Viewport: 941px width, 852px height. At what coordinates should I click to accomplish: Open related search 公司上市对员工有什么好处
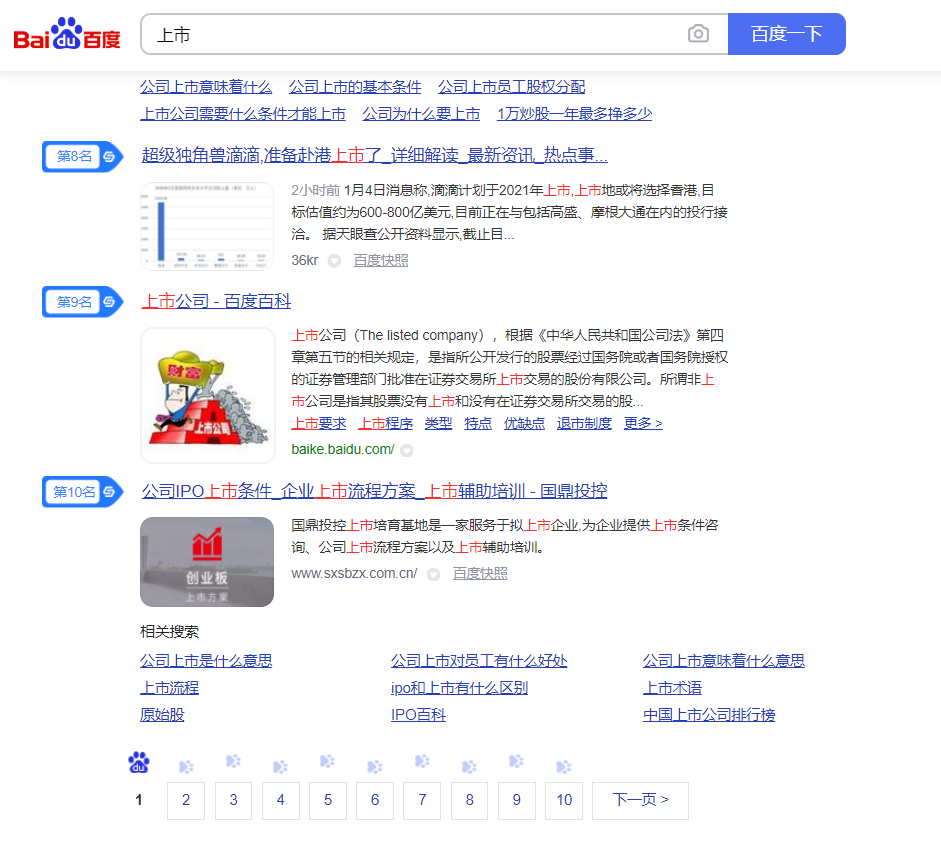479,661
